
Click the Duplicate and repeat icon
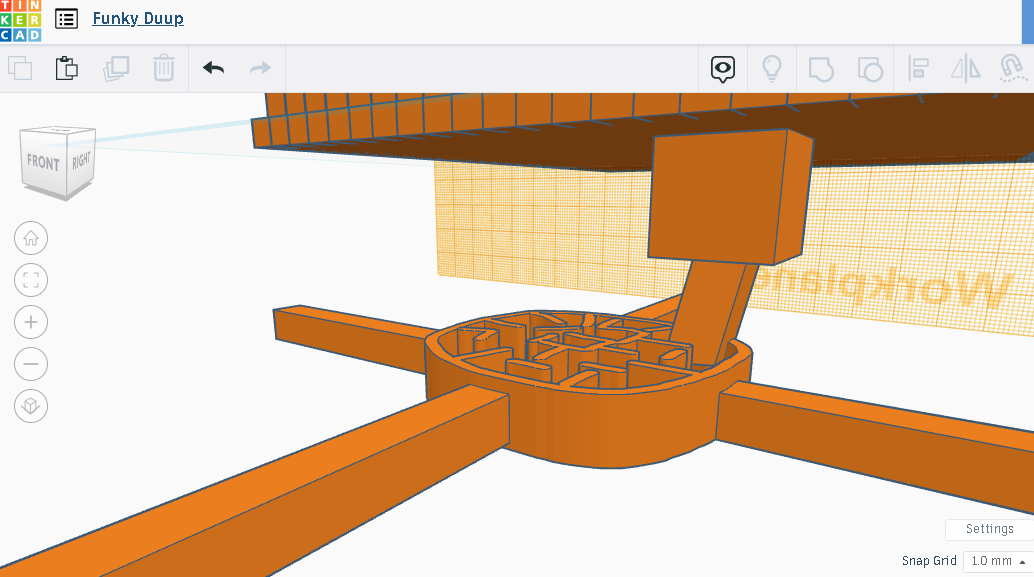click(116, 69)
